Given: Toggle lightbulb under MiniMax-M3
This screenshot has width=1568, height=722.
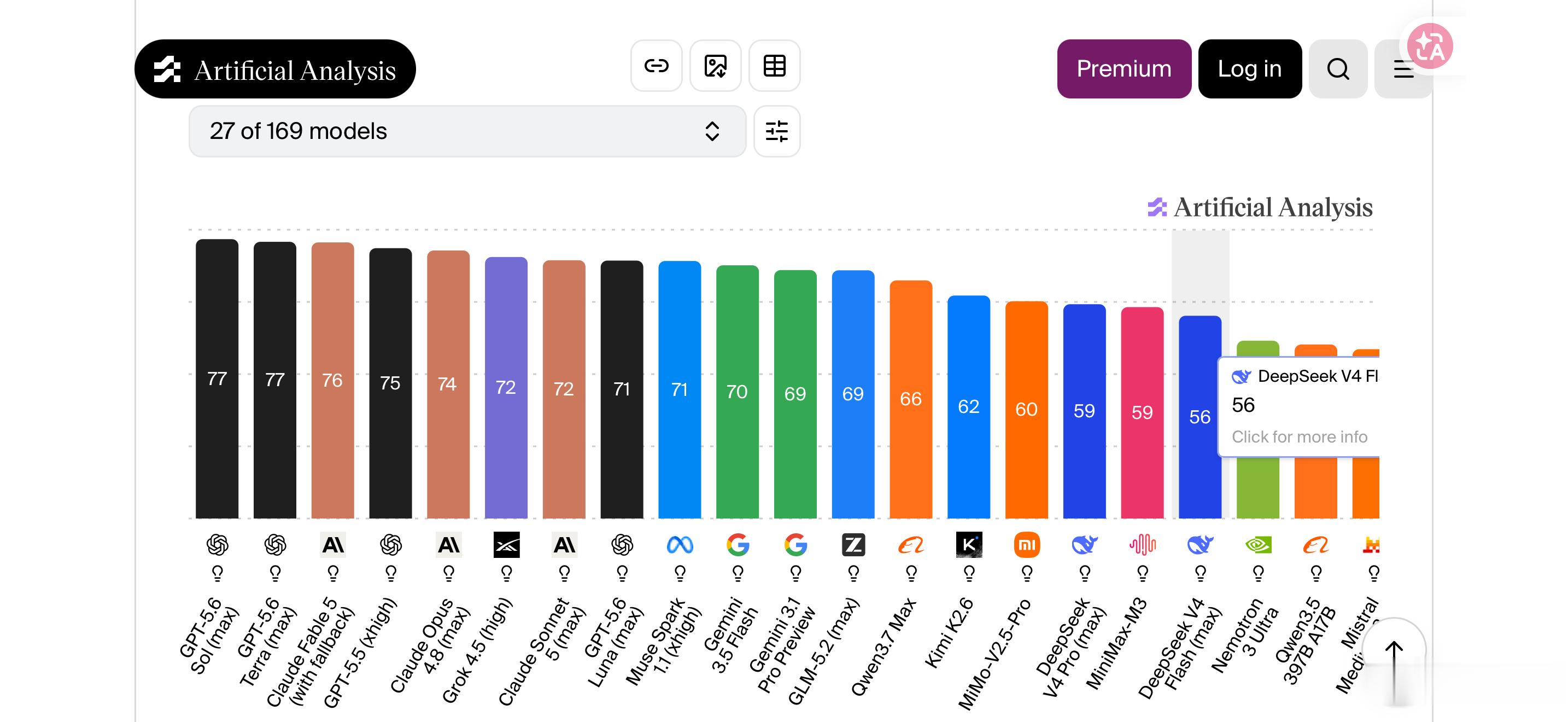Looking at the screenshot, I should tap(1143, 573).
